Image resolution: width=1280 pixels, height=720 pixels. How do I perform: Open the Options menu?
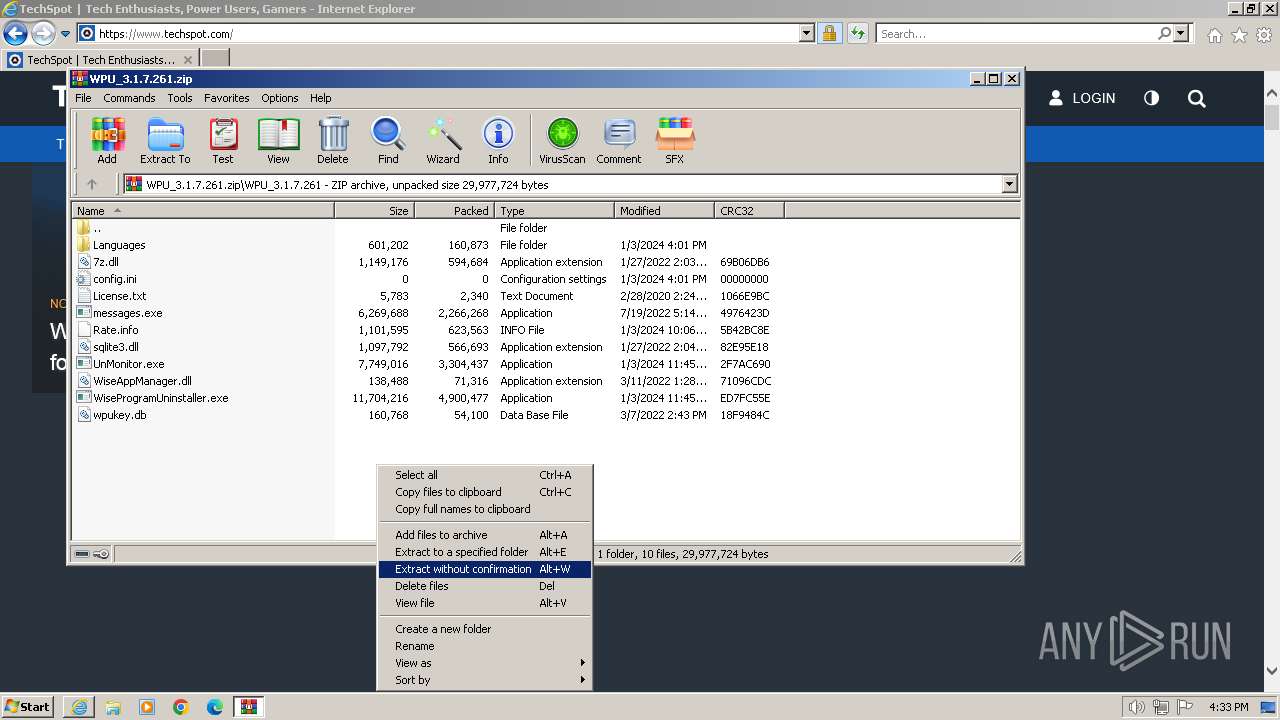(x=280, y=98)
